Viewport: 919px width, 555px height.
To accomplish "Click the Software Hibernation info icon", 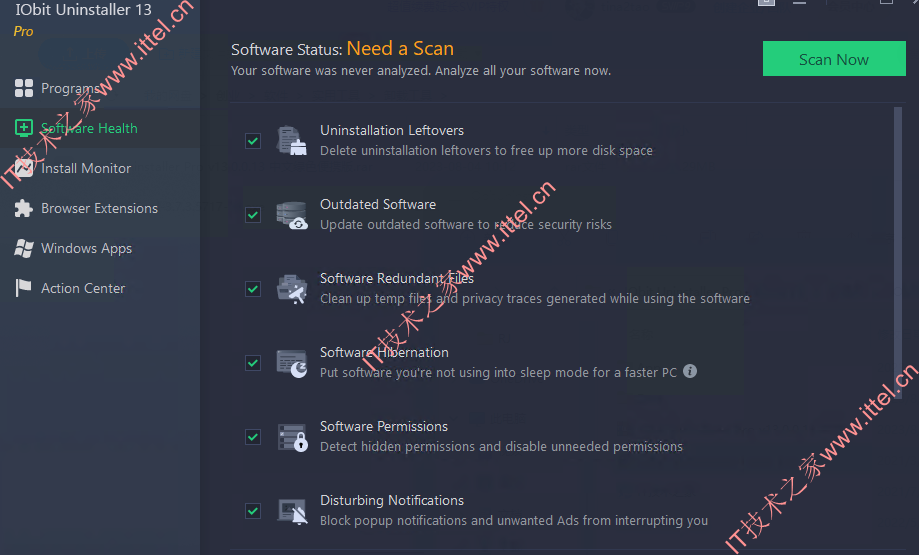I will pos(690,371).
